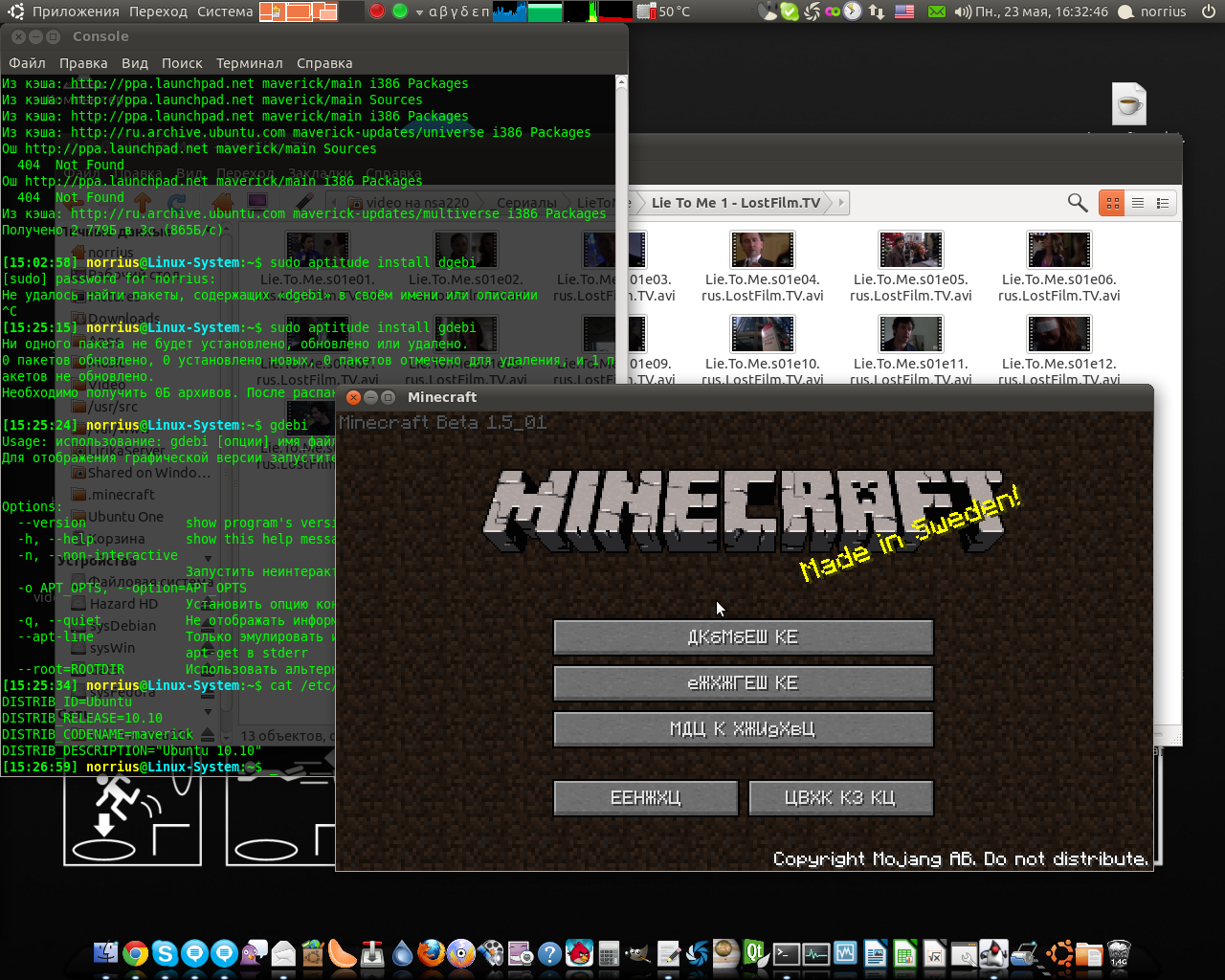The image size is (1225, 980).
Task: Select Lie.To.Me.s01e10 video thumbnail
Action: (x=762, y=334)
